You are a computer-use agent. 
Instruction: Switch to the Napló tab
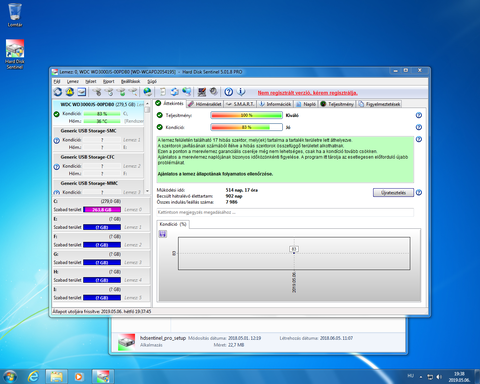tap(306, 104)
